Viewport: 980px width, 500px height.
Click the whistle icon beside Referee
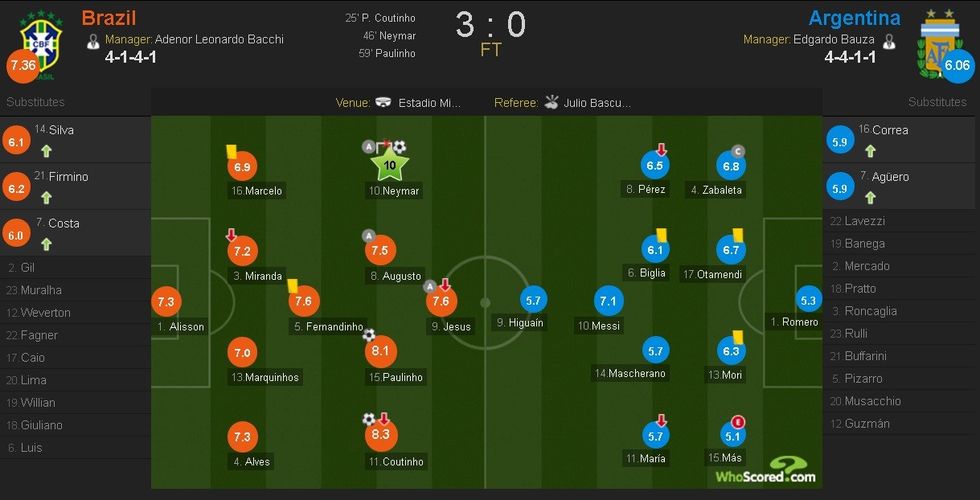[551, 102]
